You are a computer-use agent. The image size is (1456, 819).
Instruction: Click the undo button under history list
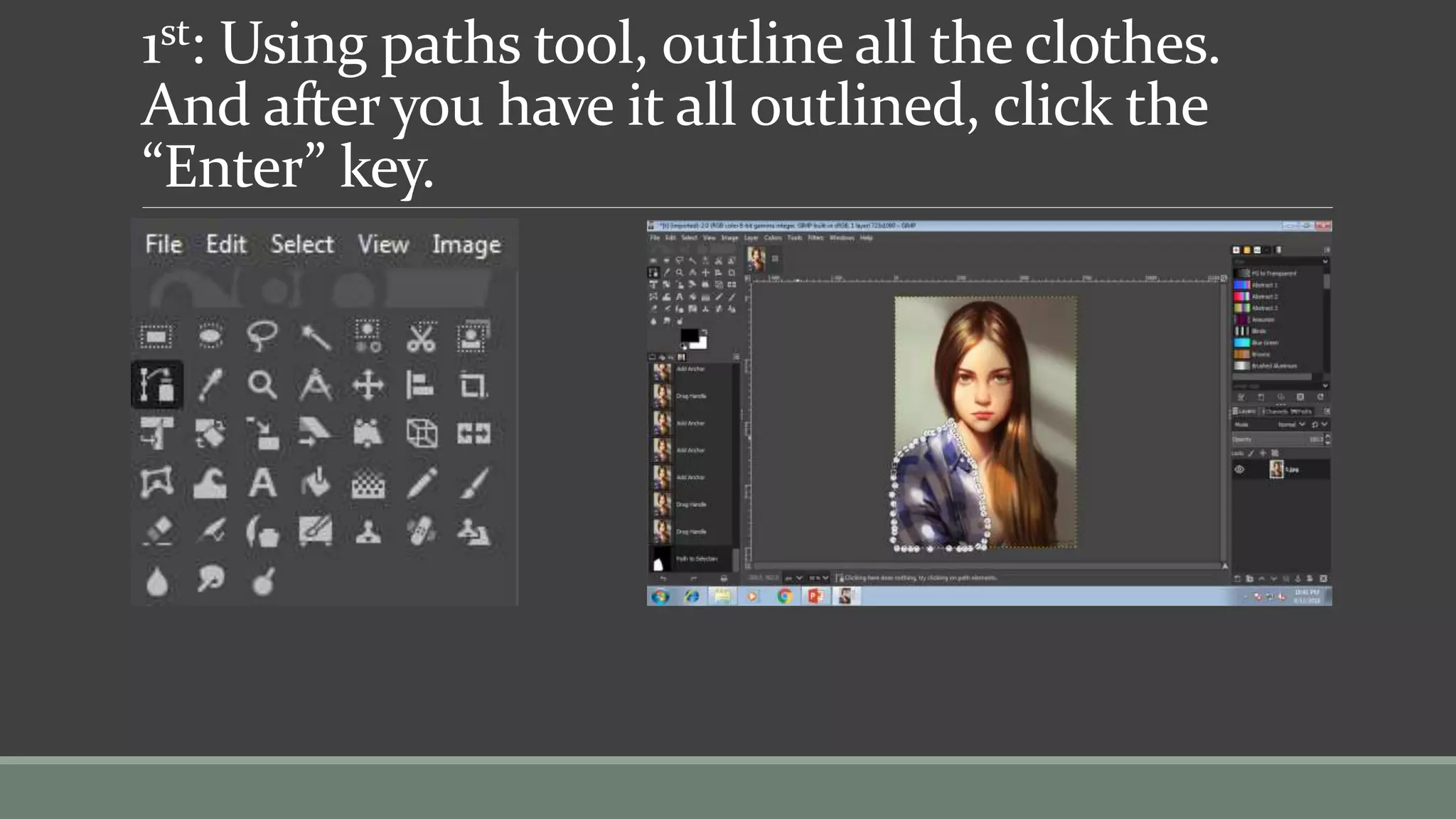pyautogui.click(x=663, y=579)
